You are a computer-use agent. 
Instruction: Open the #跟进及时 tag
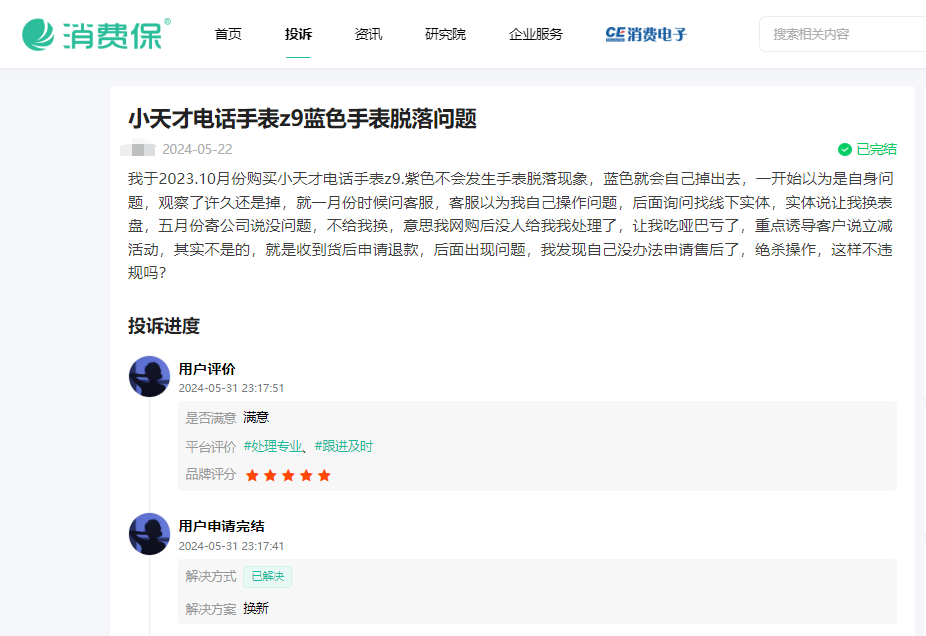tap(344, 446)
